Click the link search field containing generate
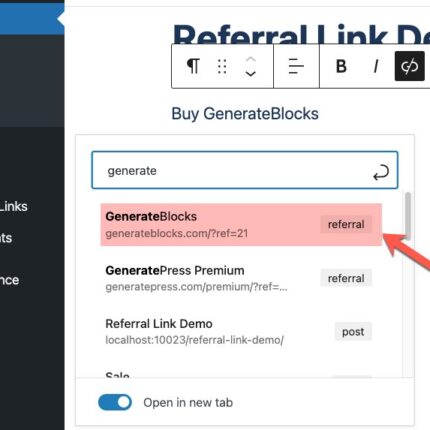This screenshot has height=430, width=430. (245, 170)
